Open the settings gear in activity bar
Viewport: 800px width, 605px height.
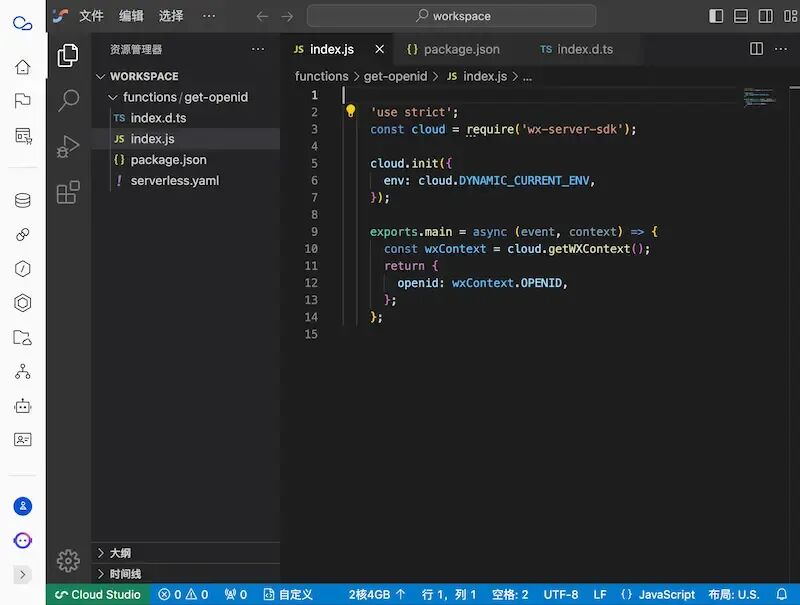coord(68,561)
